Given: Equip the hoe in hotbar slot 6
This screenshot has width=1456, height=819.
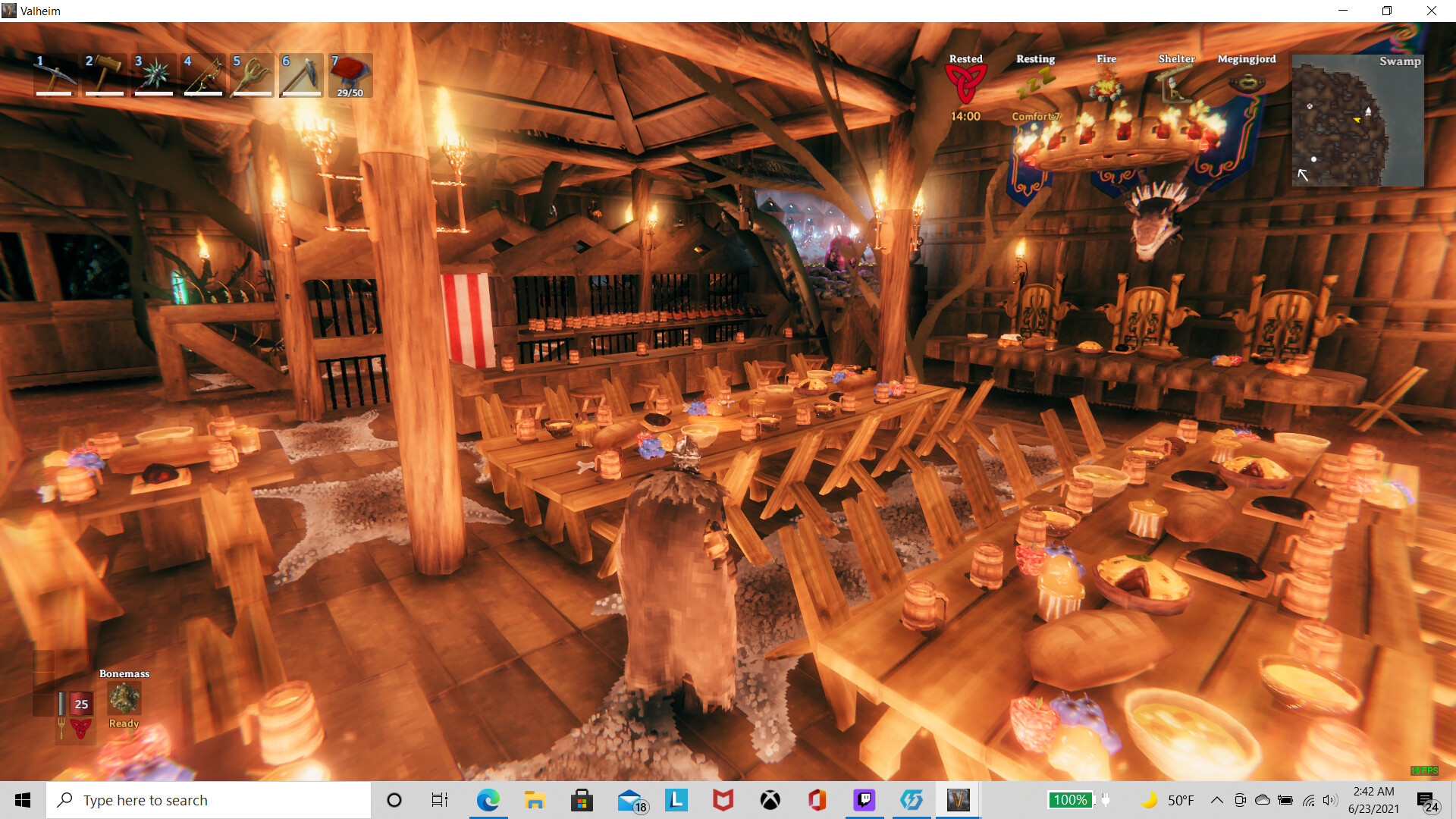Looking at the screenshot, I should click(x=301, y=75).
